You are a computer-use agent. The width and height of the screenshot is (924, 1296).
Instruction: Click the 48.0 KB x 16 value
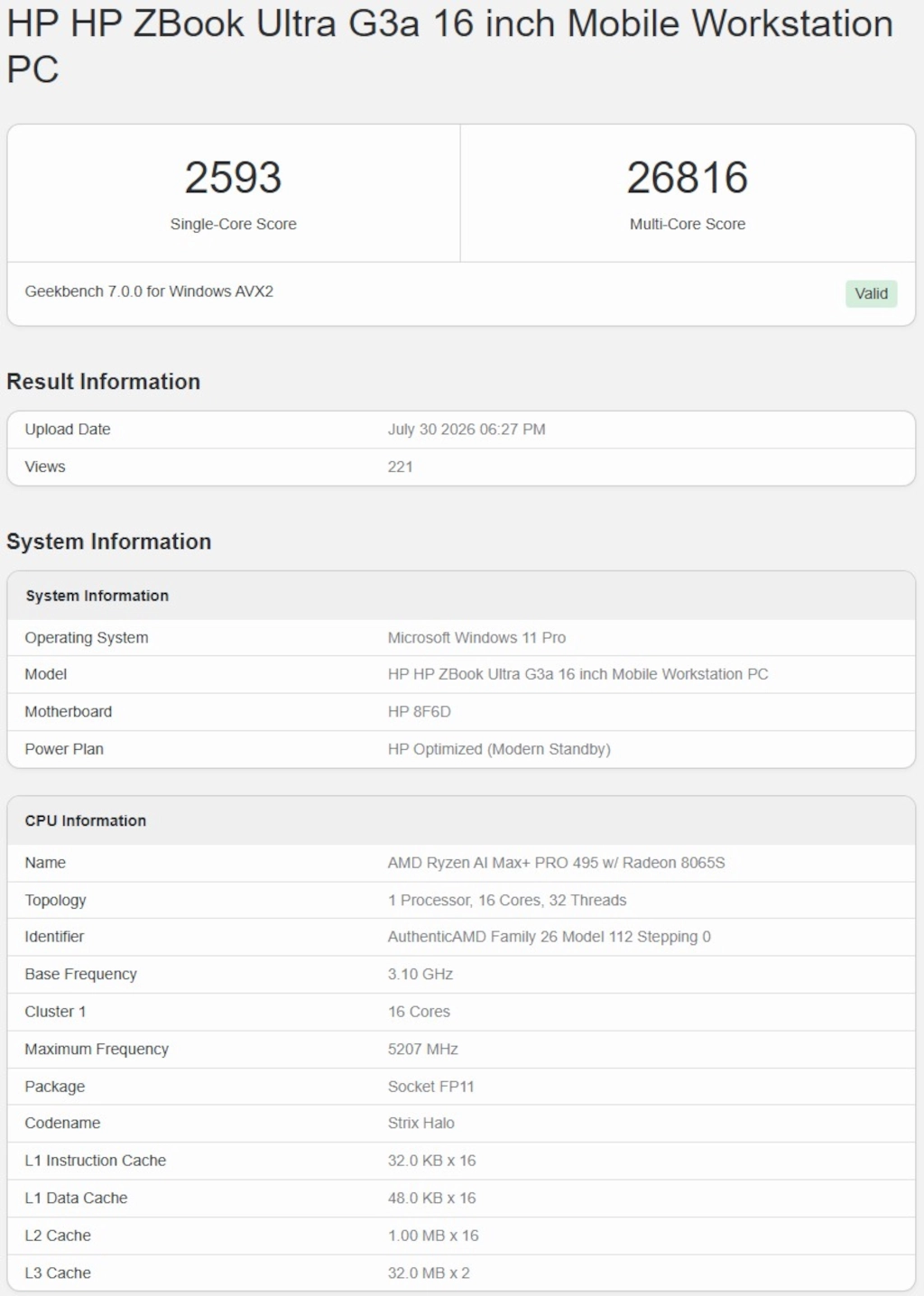(x=432, y=1199)
